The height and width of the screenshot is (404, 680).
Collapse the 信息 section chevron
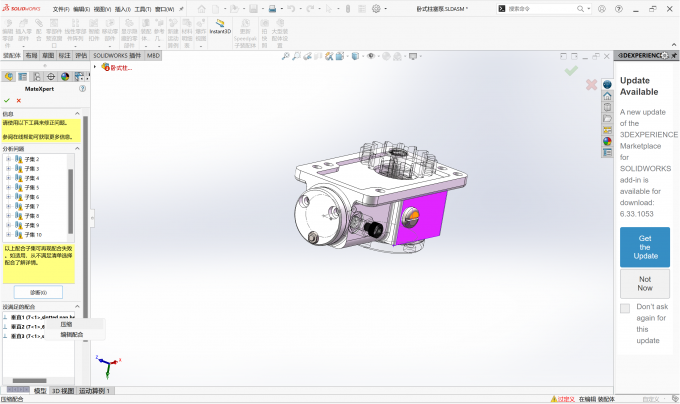(x=77, y=114)
